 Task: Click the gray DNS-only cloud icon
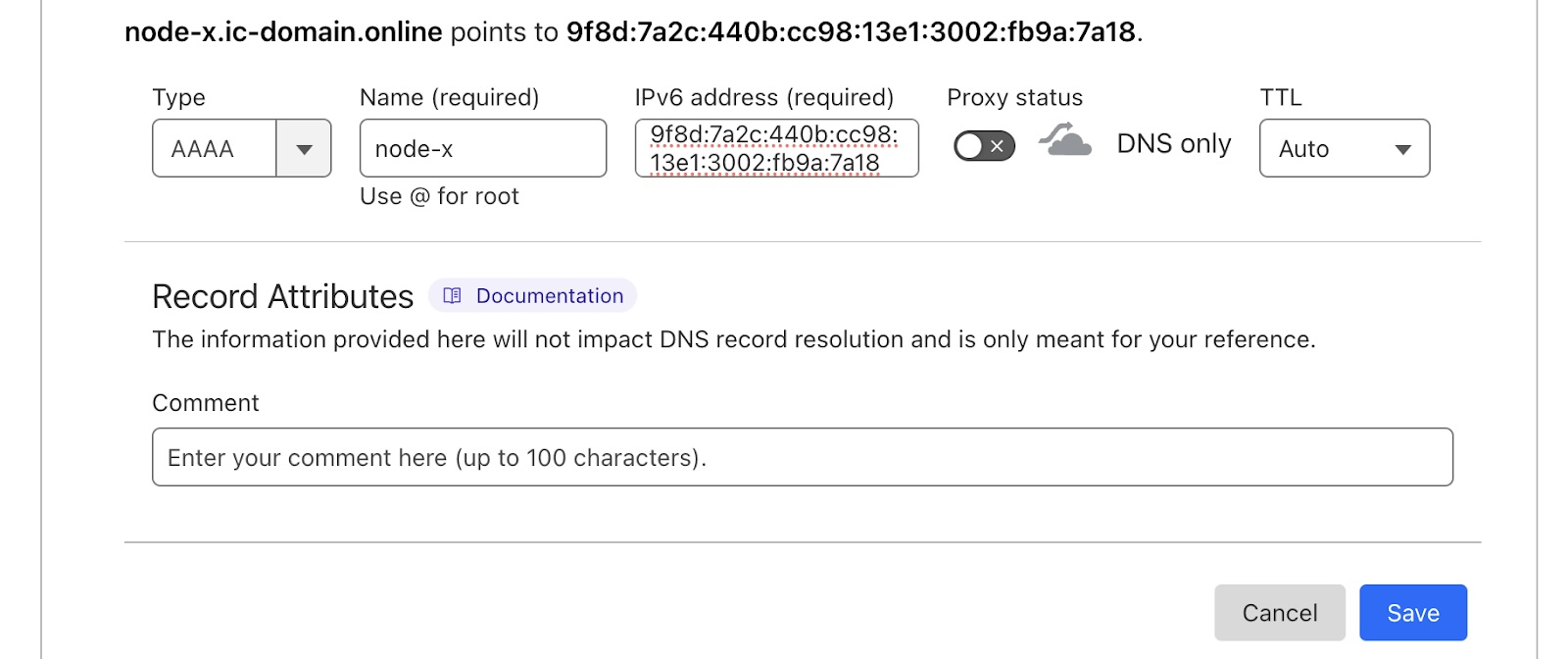coord(1065,139)
